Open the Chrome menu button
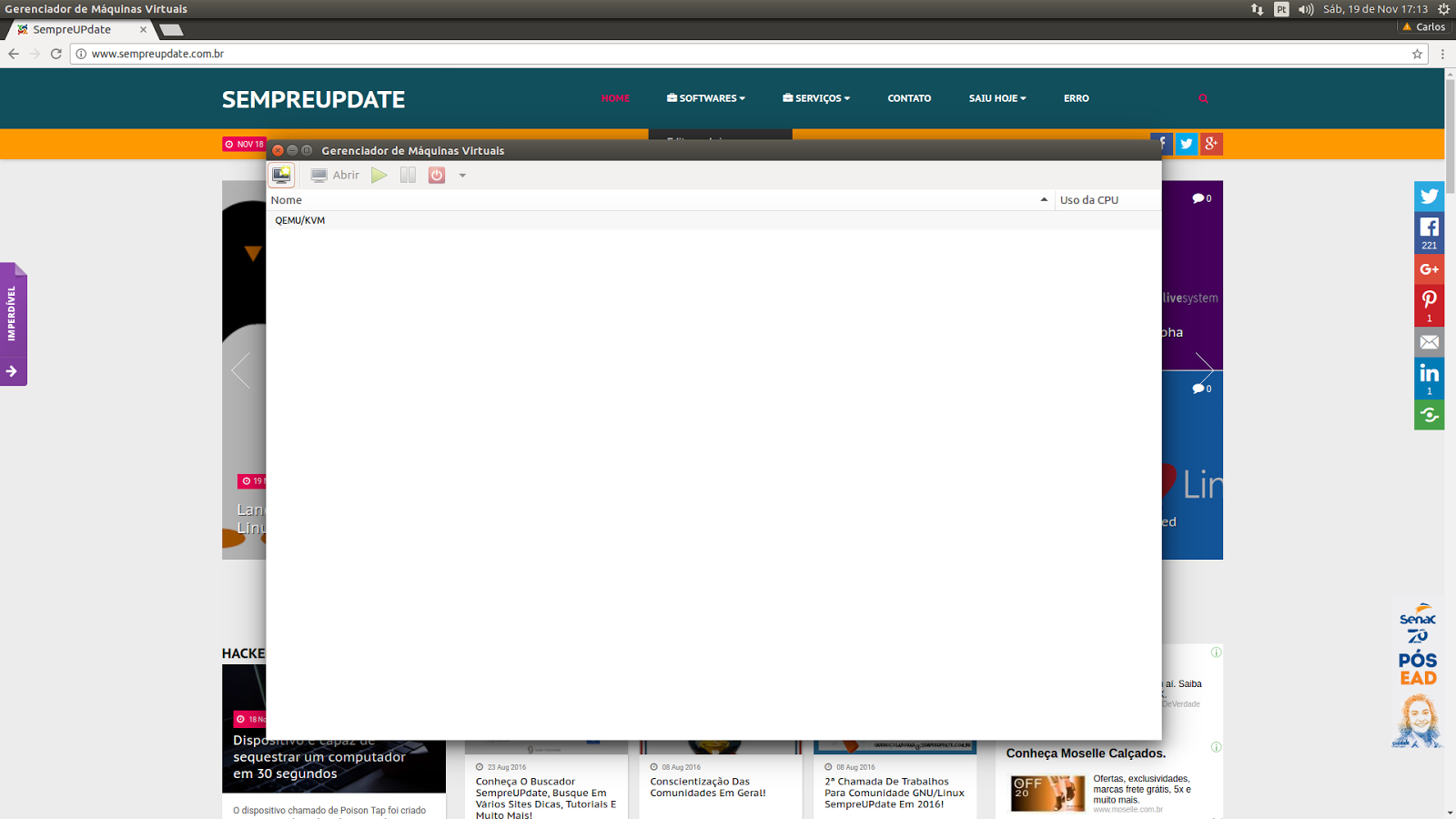The image size is (1456, 819). (1442, 54)
